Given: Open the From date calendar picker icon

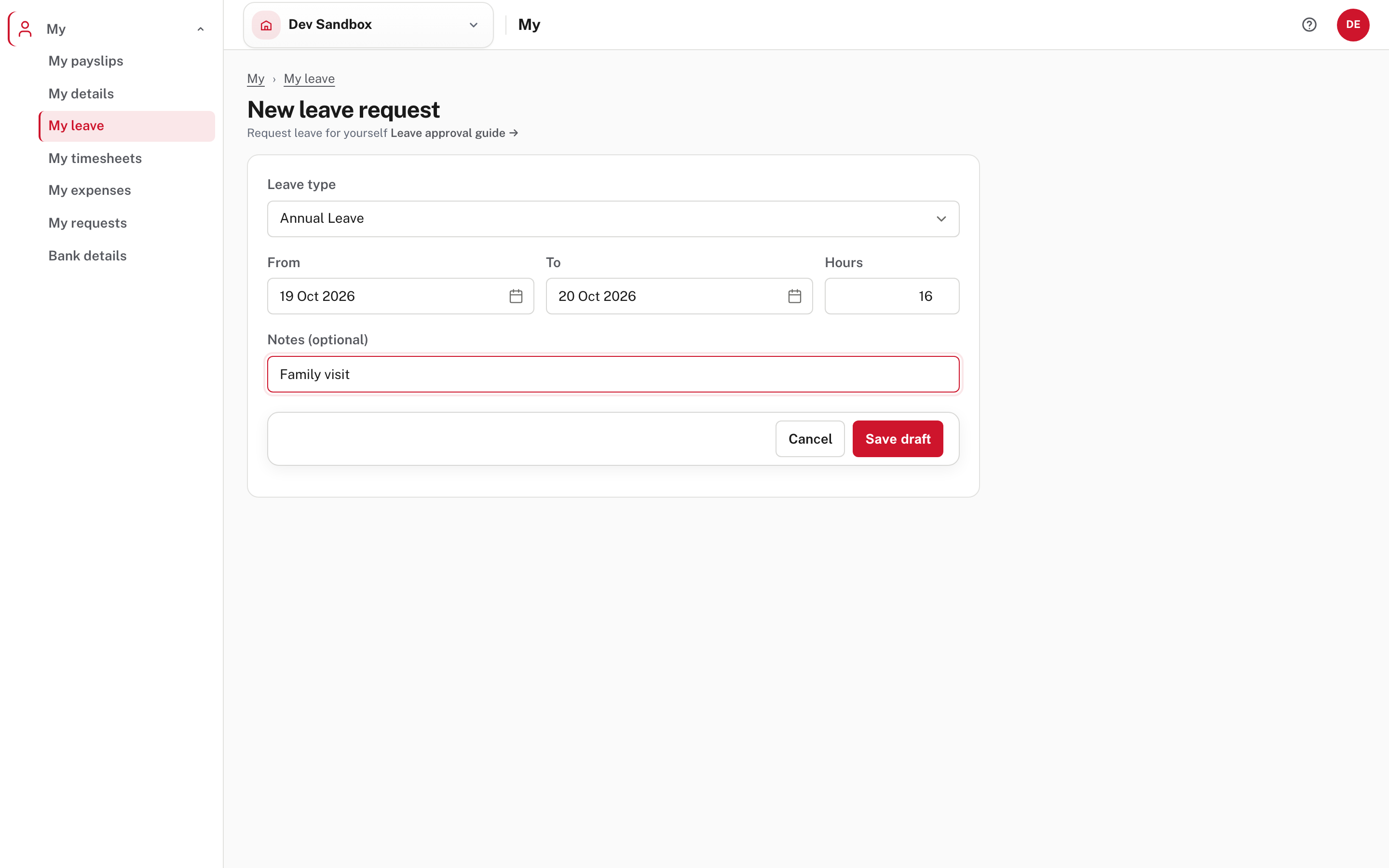Looking at the screenshot, I should point(516,296).
